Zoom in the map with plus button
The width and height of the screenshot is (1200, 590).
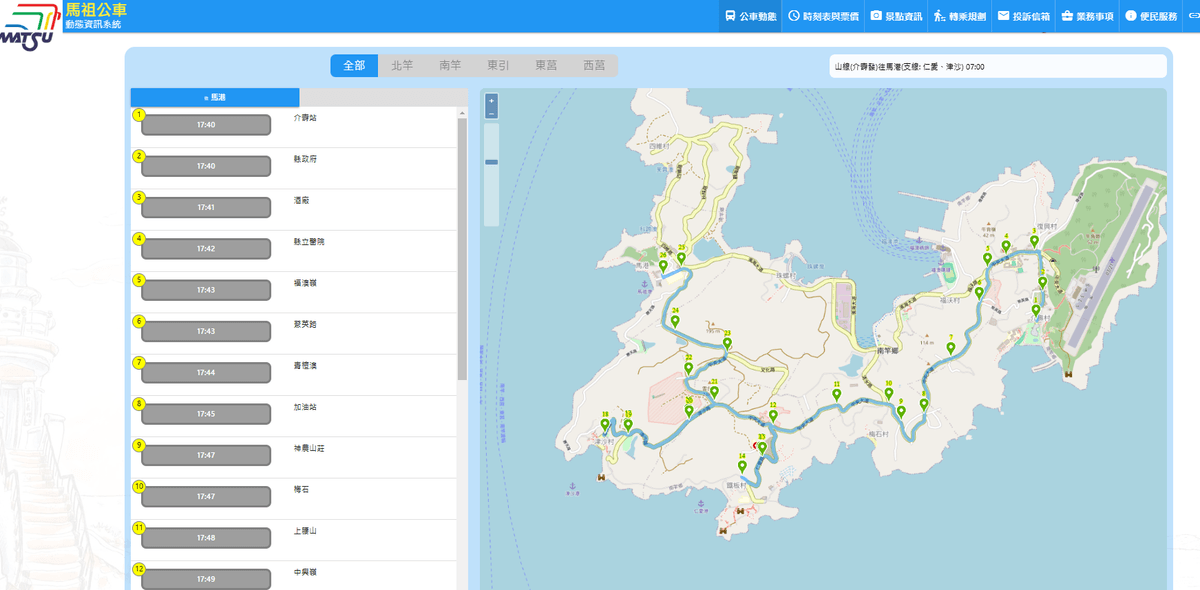coord(491,101)
